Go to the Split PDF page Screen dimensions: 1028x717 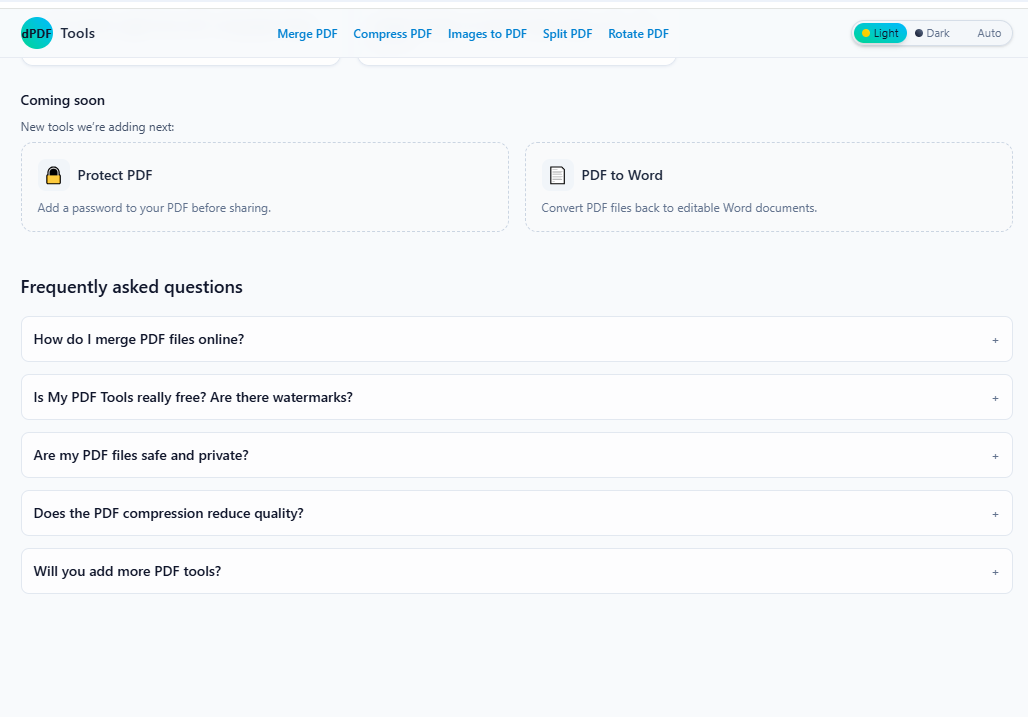[567, 33]
